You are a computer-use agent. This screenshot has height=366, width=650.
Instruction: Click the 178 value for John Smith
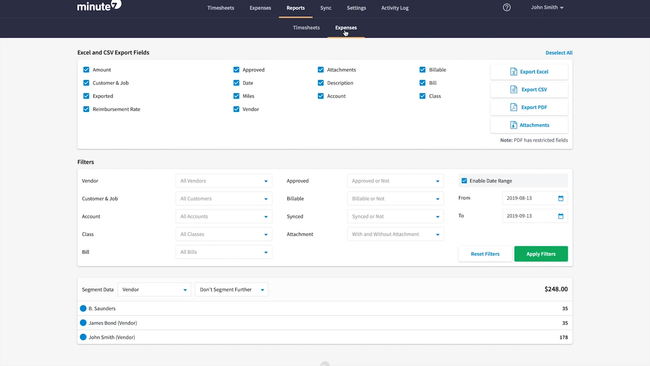(563, 337)
